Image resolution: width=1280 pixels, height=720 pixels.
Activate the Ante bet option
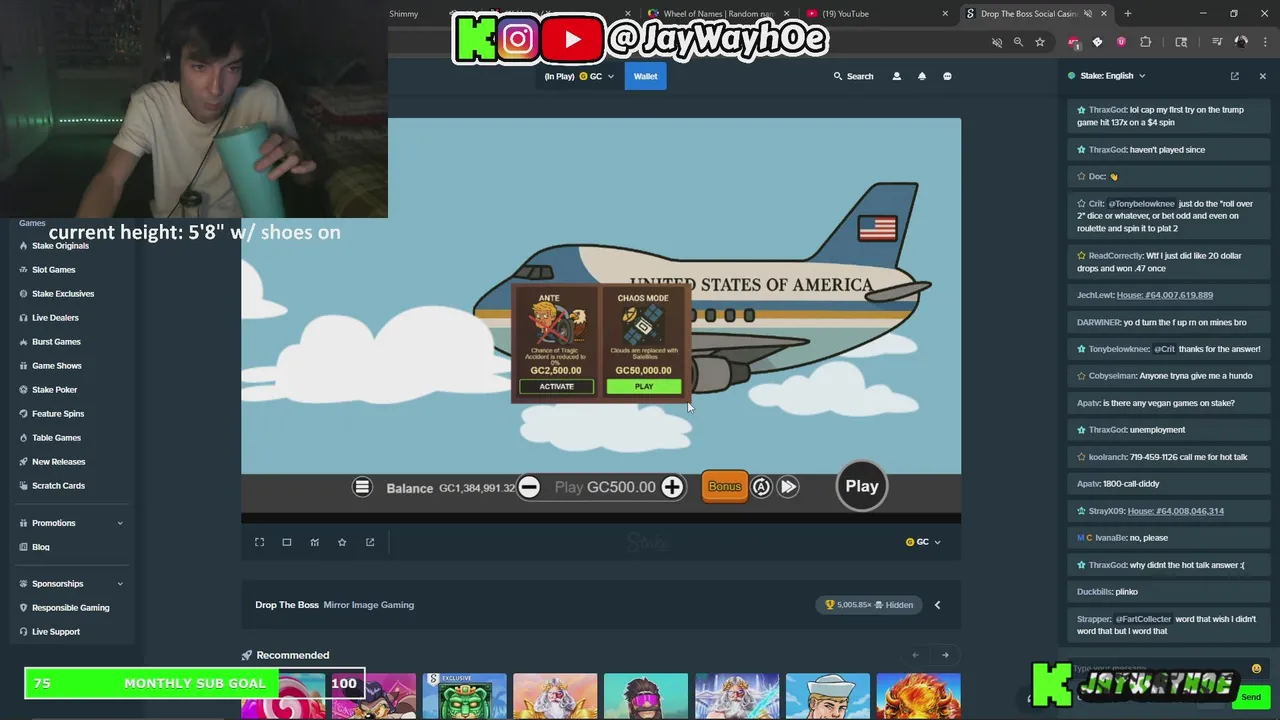[556, 386]
